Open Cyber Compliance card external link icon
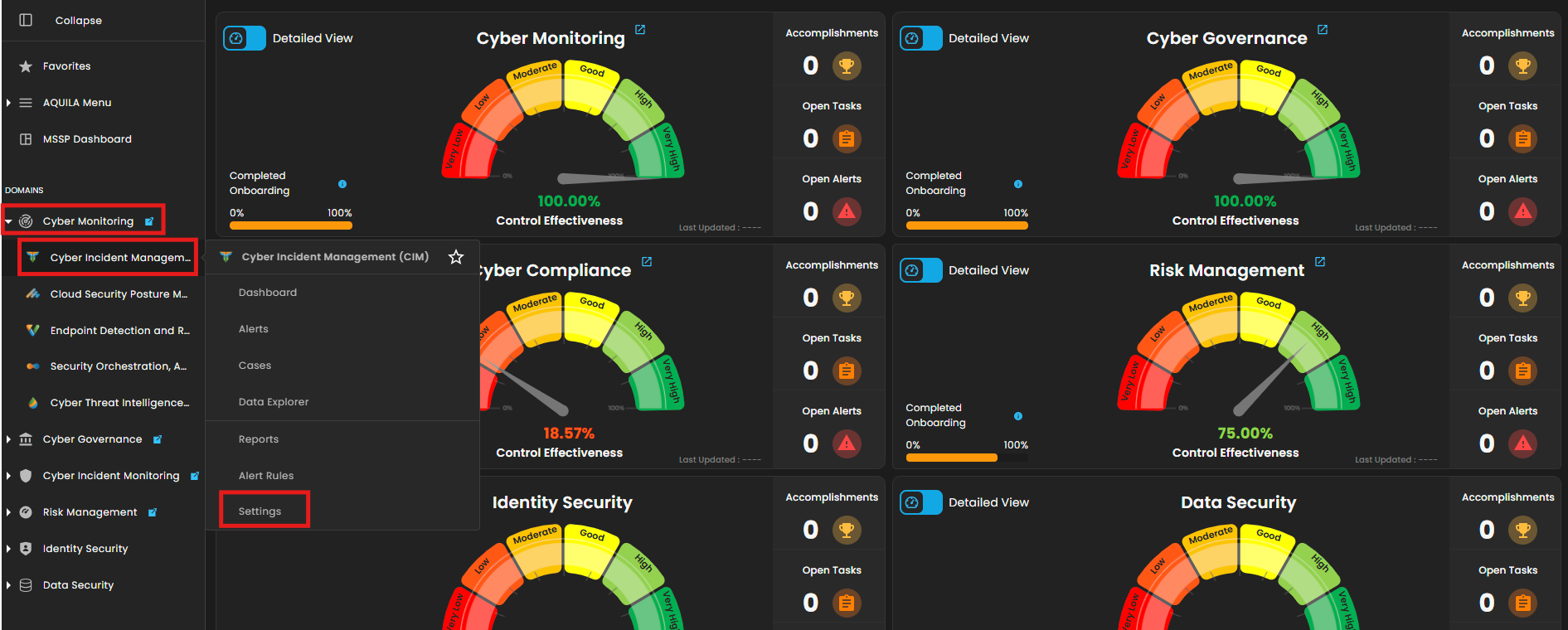Screen dimensions: 1568x630 point(647,262)
